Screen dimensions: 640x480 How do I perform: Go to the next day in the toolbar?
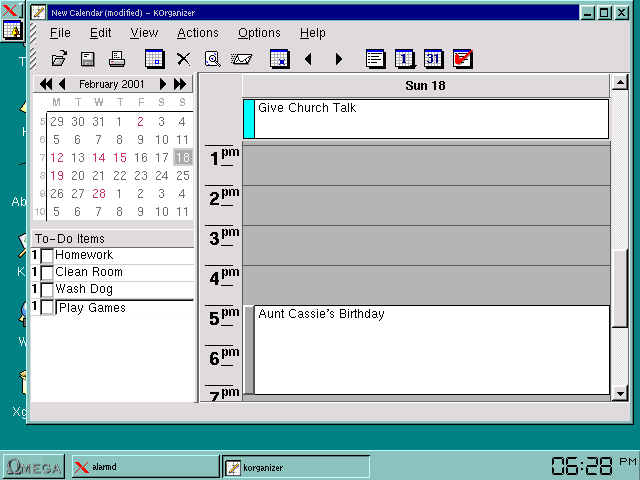338,59
